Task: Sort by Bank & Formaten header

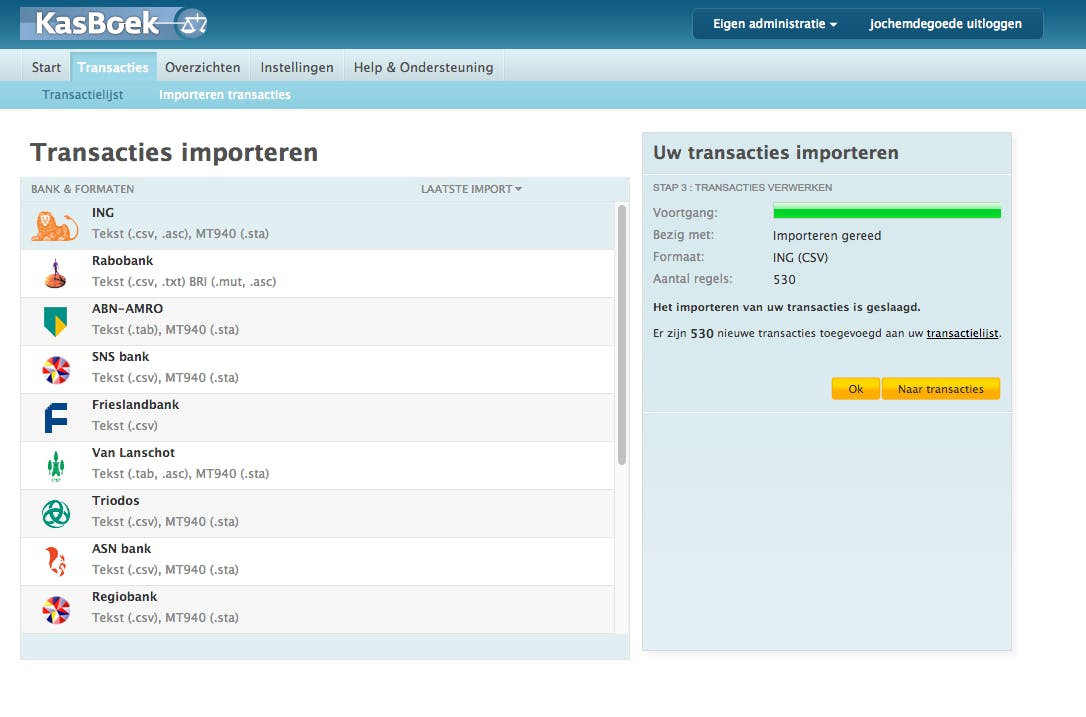Action: tap(82, 189)
